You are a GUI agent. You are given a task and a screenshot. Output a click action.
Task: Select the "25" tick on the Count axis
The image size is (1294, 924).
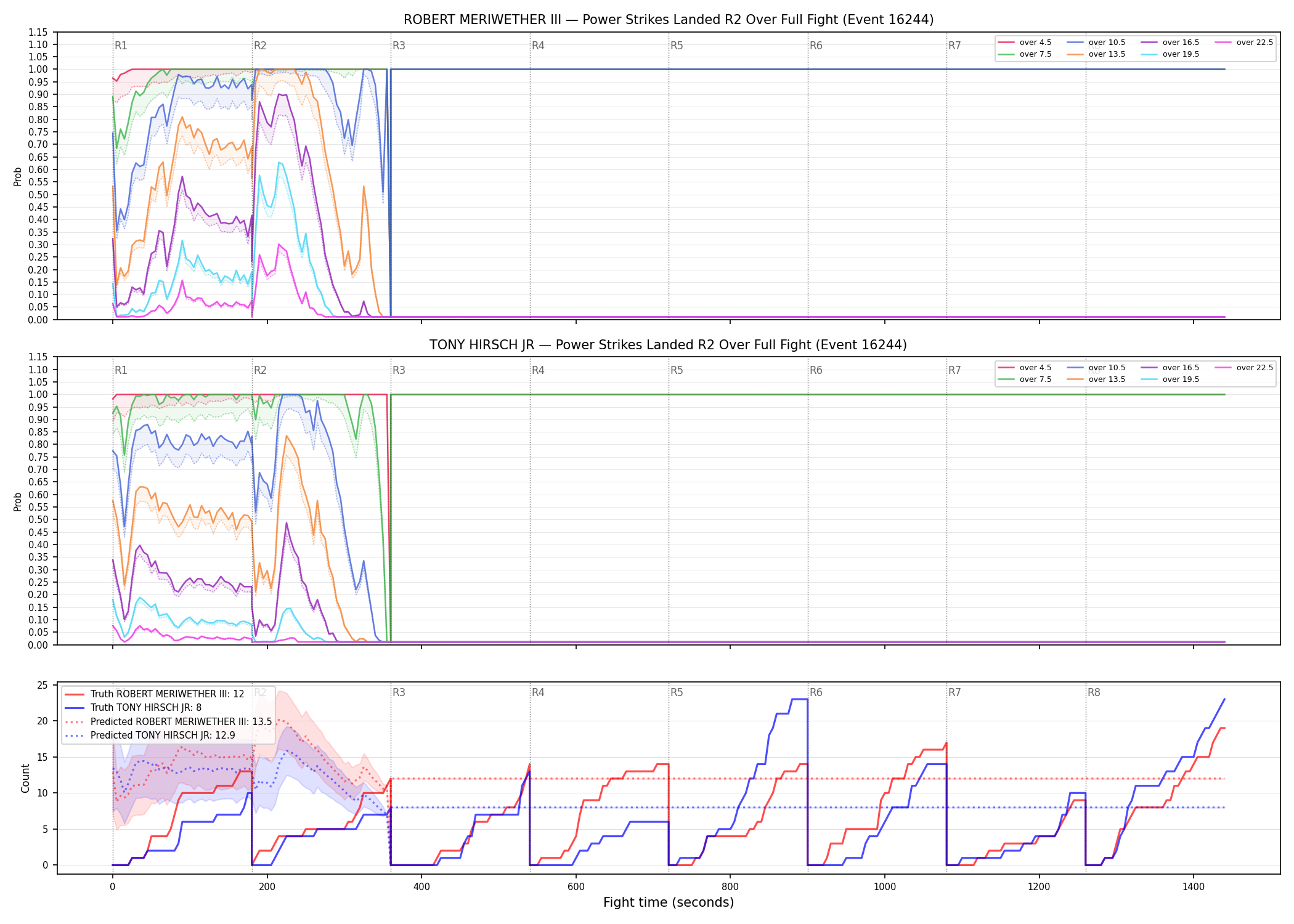pos(43,686)
